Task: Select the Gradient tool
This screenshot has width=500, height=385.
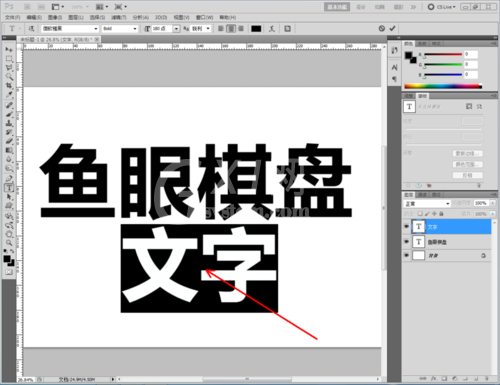Action: (9, 150)
